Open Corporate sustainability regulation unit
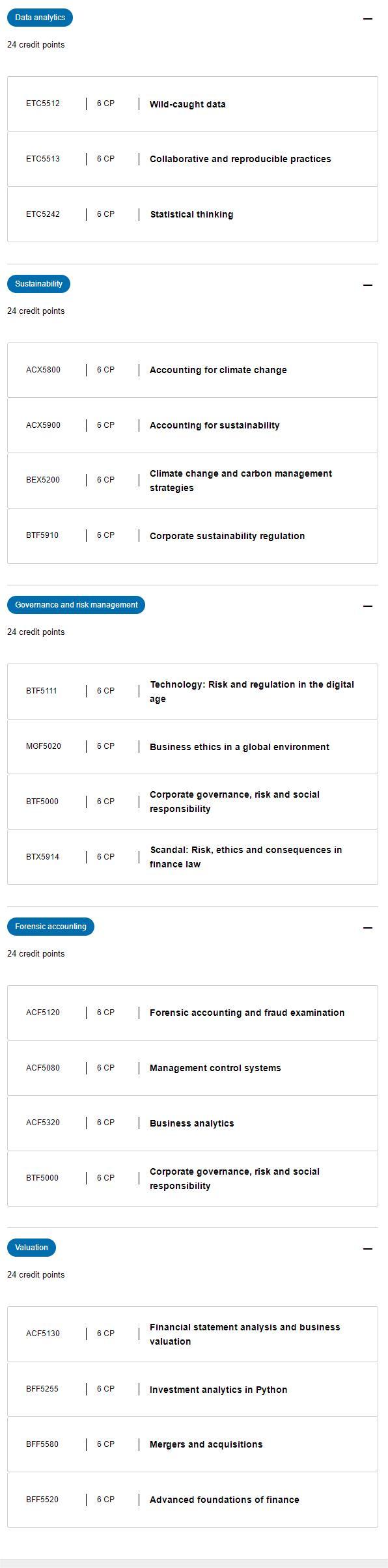This screenshot has height=1568, width=388. pos(193,536)
